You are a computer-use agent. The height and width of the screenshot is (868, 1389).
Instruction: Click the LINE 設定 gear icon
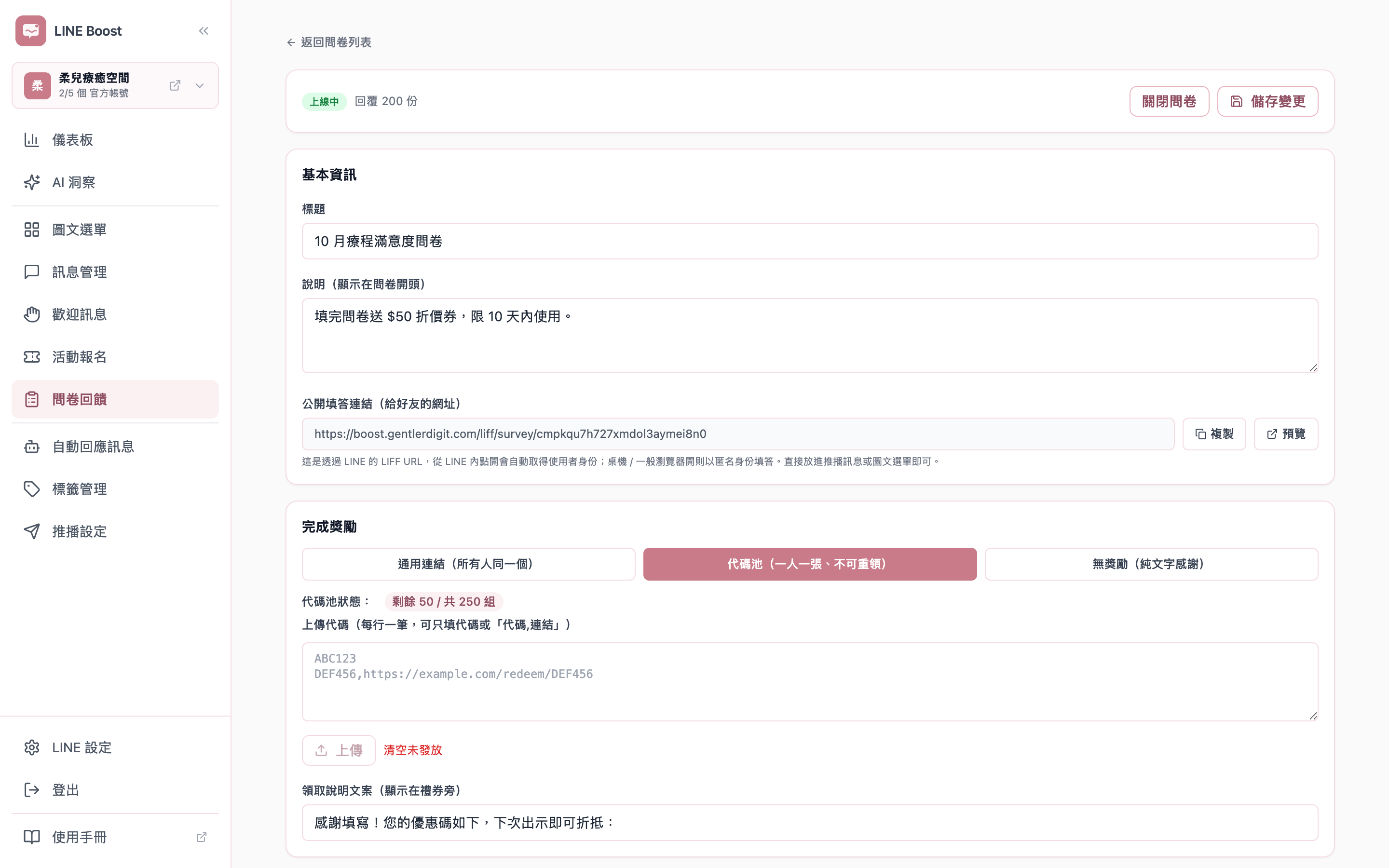31,747
